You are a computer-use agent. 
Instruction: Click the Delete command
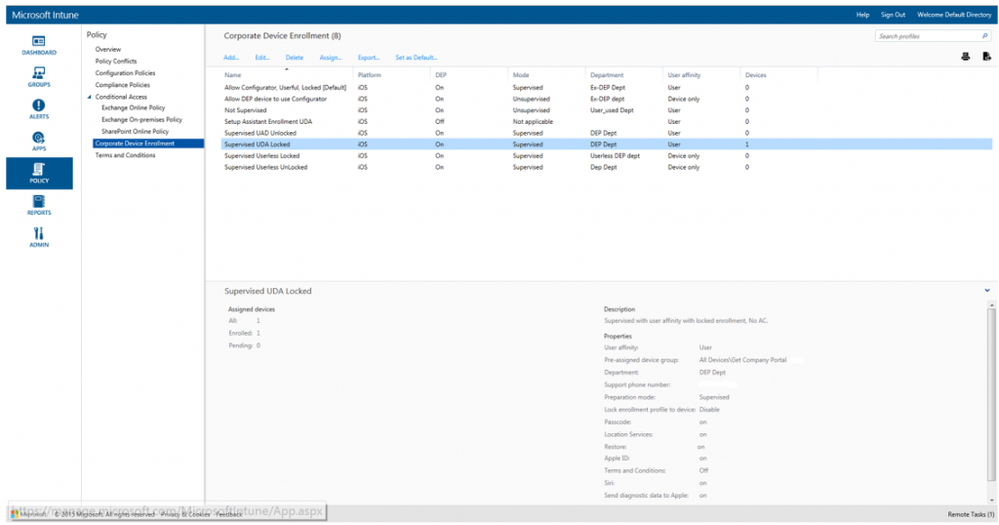pos(294,57)
